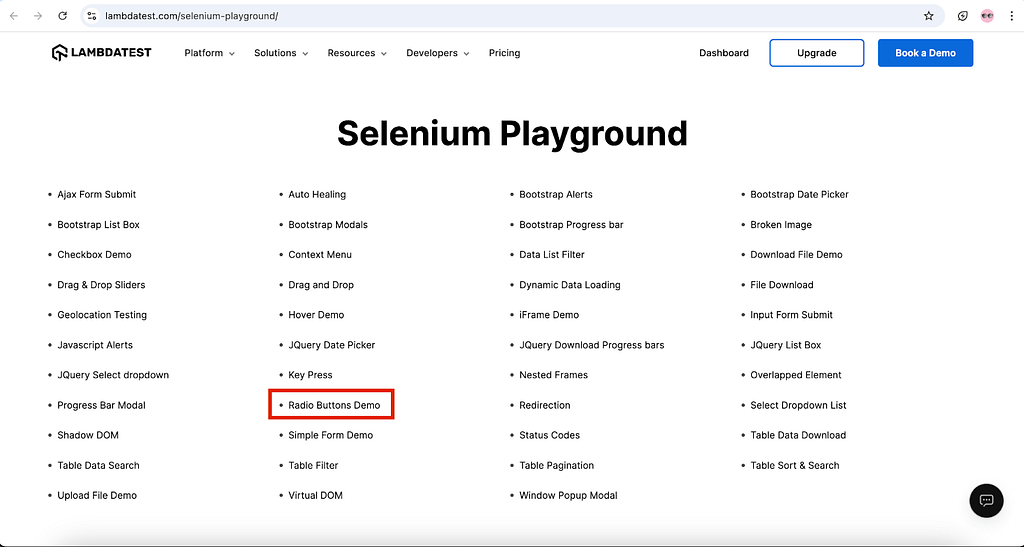This screenshot has width=1024, height=547.
Task: Open the chat support widget icon
Action: pyautogui.click(x=986, y=501)
